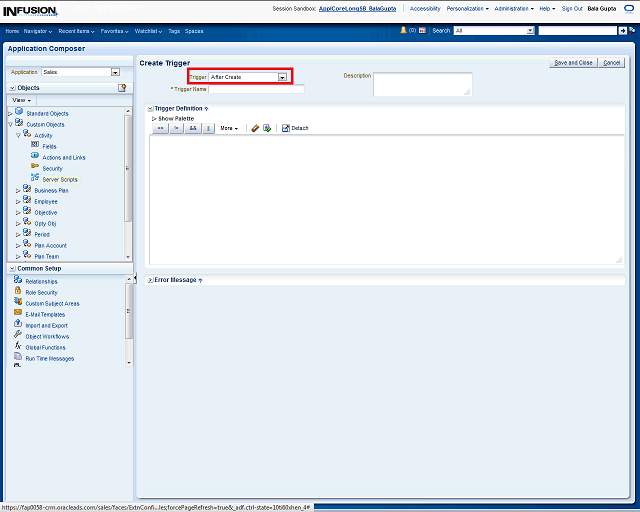
Task: Click the validate script icon with green check
Action: [x=267, y=128]
